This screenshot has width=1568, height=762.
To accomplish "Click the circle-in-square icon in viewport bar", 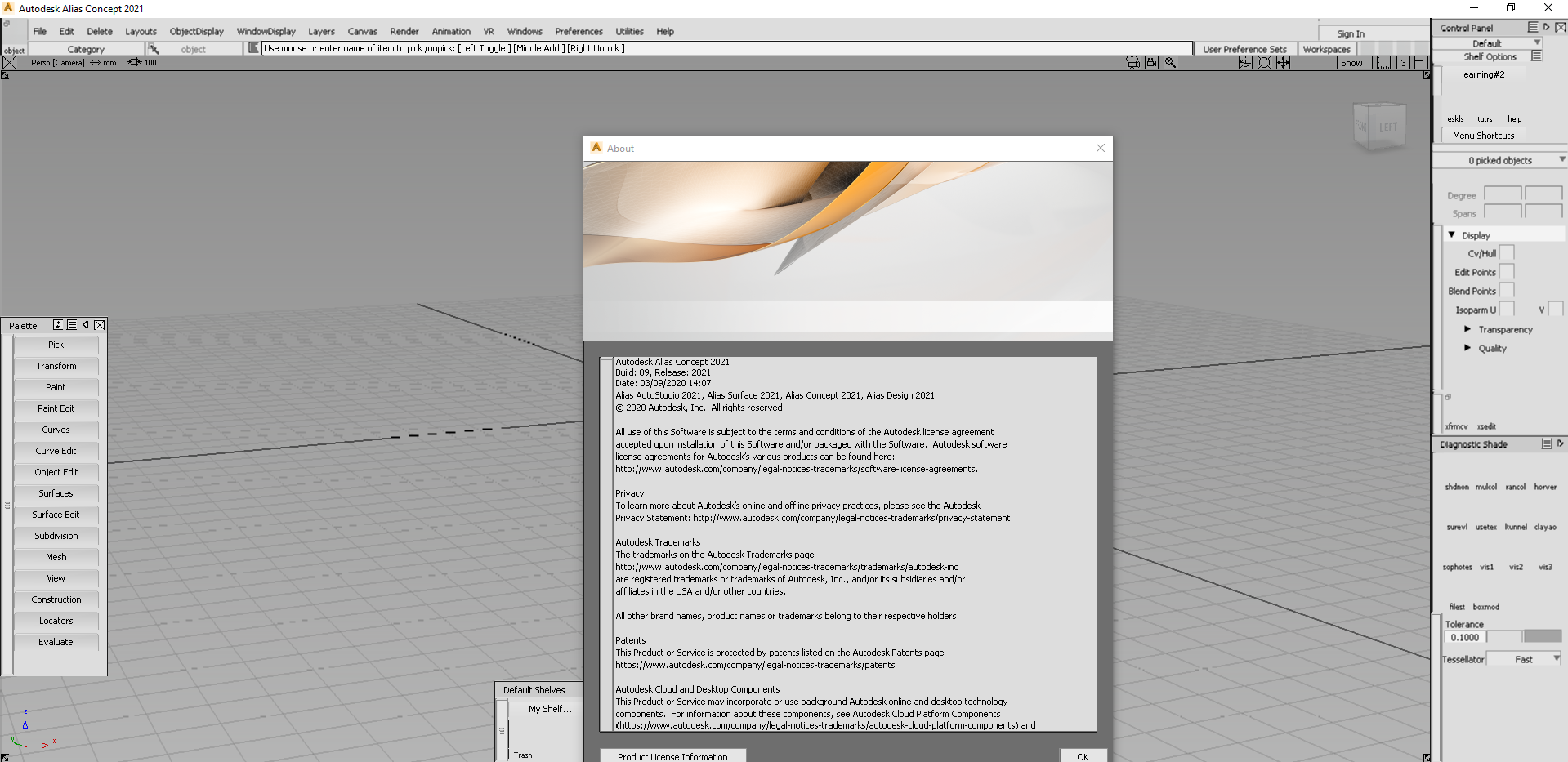I will tap(1264, 63).
